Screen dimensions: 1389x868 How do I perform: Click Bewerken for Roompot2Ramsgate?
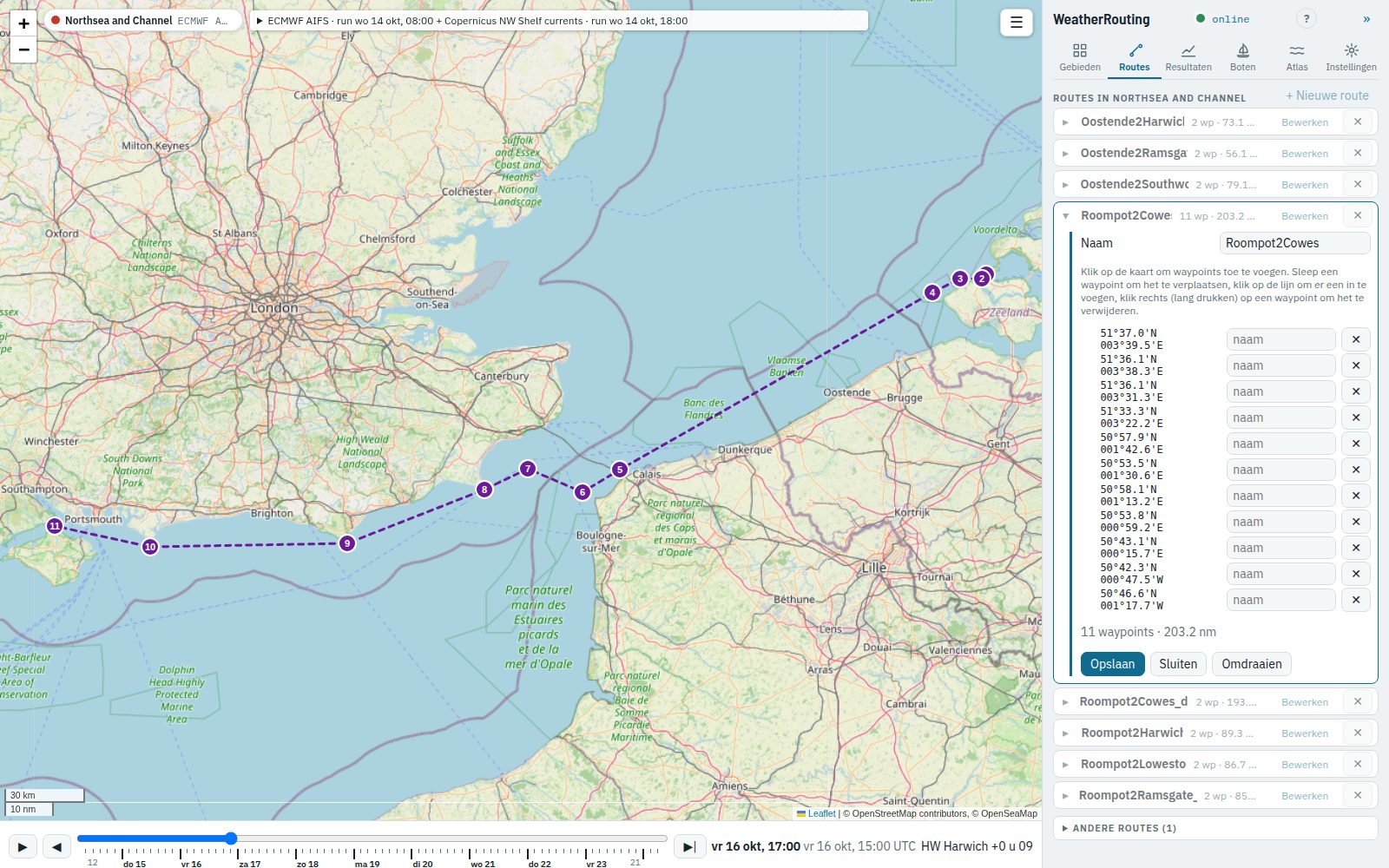pyautogui.click(x=1305, y=796)
